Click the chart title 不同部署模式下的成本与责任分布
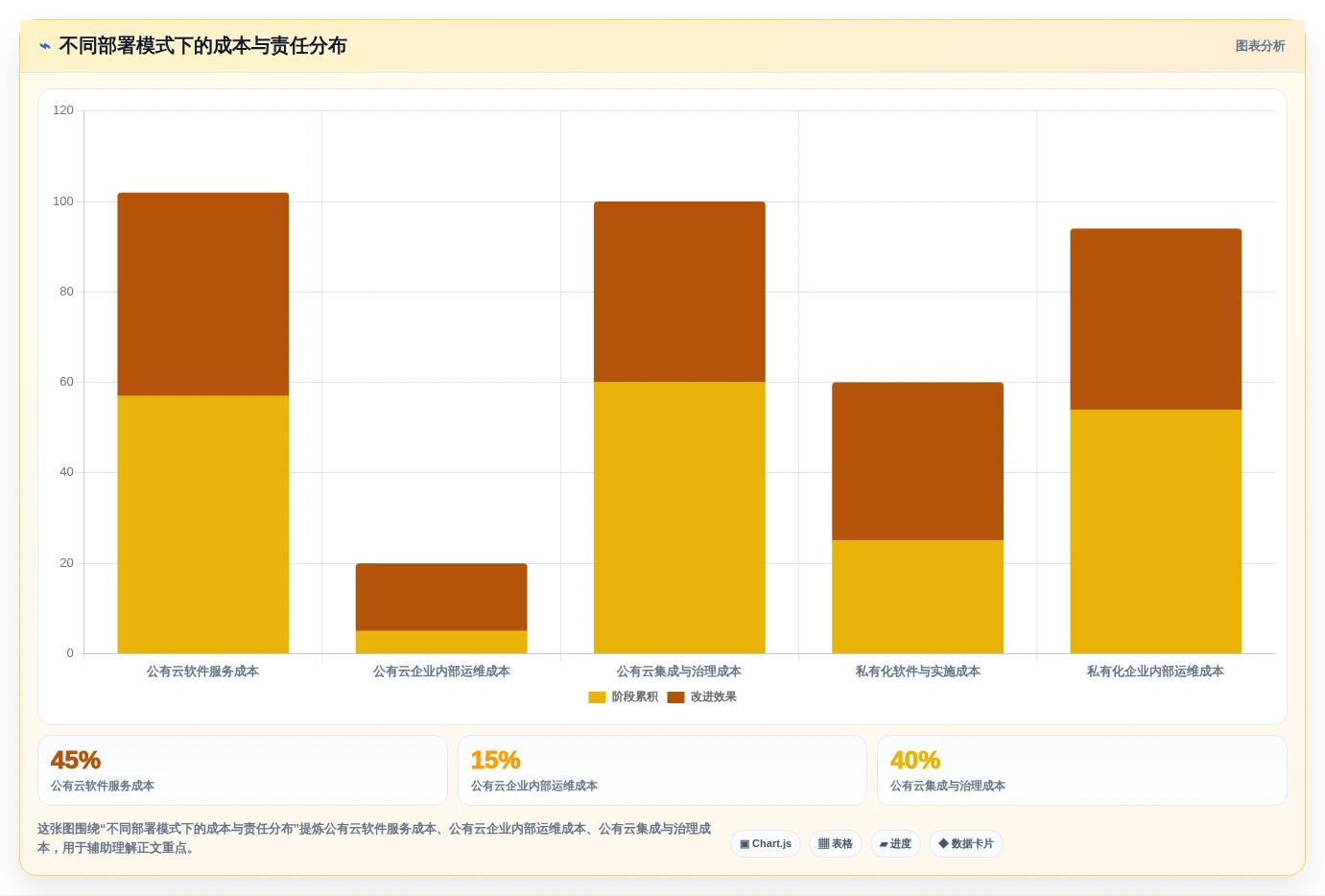This screenshot has height=896, width=1325. point(202,46)
